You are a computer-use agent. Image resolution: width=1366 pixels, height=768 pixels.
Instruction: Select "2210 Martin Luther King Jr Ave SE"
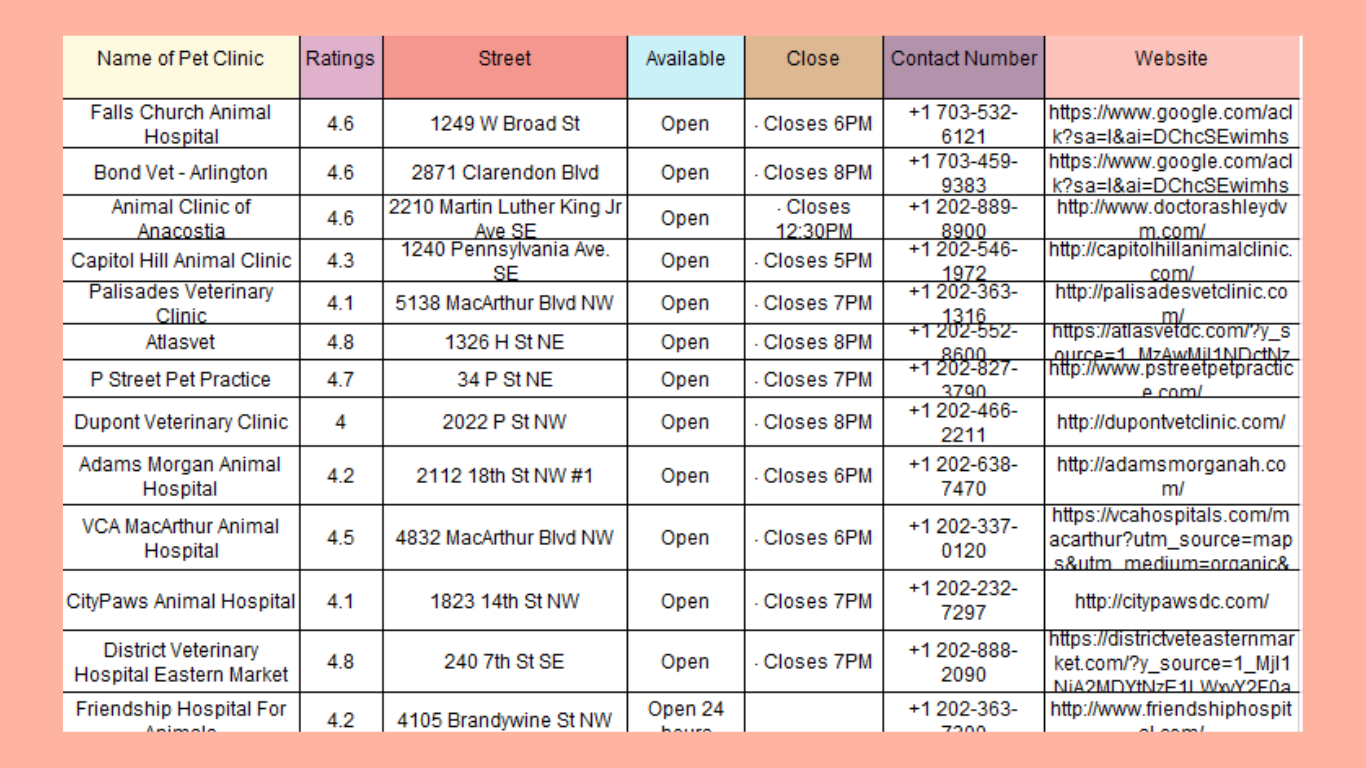click(x=505, y=218)
